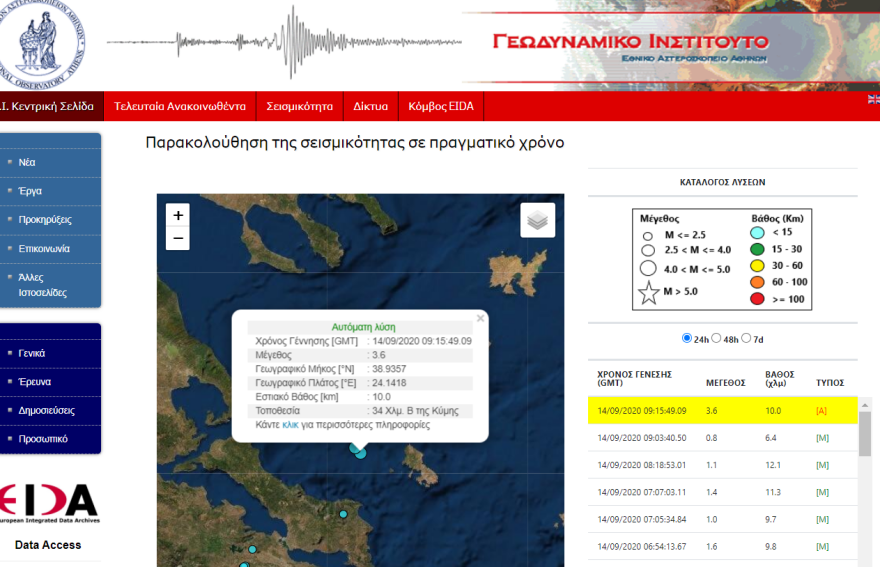Switch site to English via flag icon
The image size is (880, 567).
tap(874, 99)
